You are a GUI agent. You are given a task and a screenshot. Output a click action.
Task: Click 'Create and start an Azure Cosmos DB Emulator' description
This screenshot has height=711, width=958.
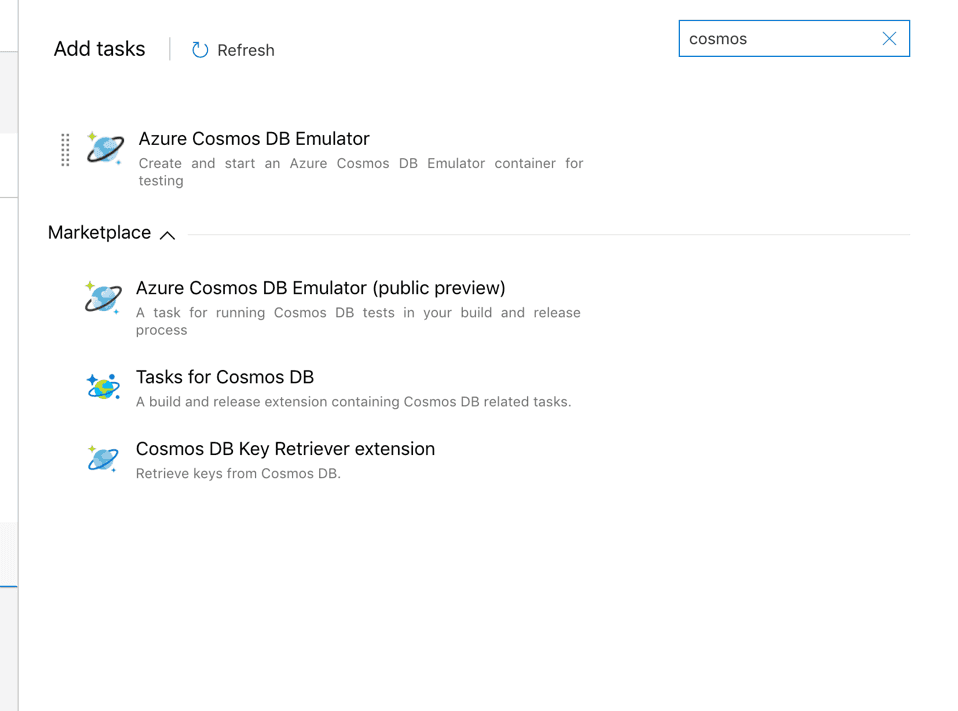360,172
